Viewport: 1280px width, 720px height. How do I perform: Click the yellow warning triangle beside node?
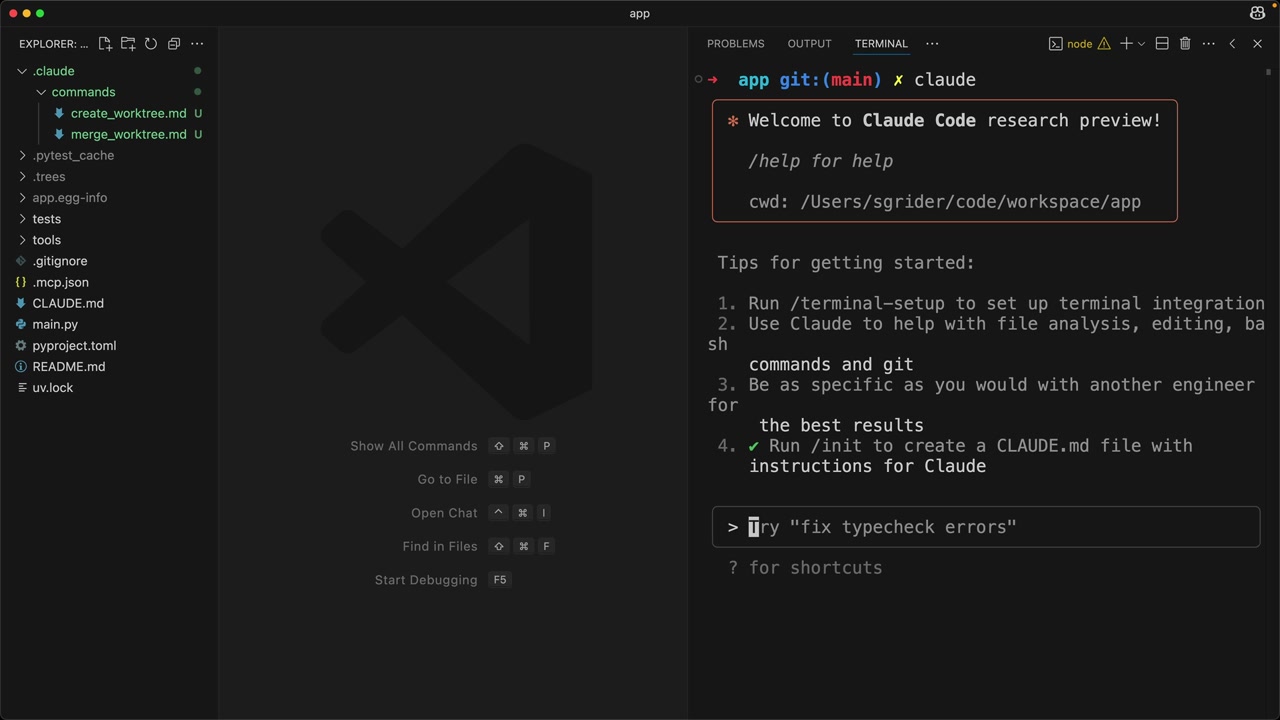pos(1104,44)
